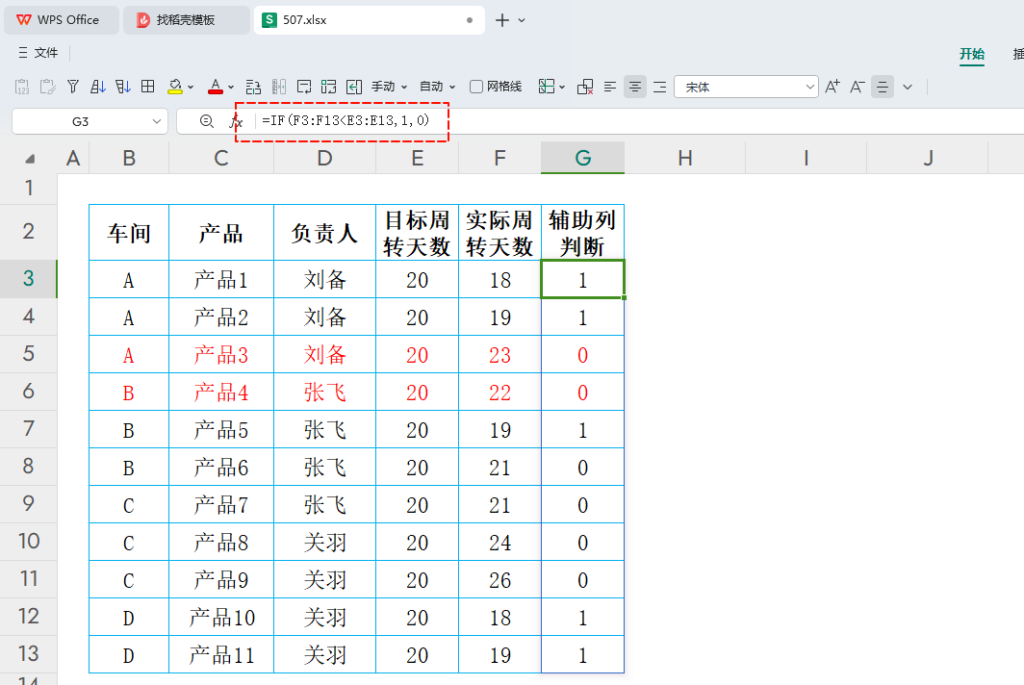Click the WPS Office logo tab
This screenshot has width=1024, height=685.
(61, 20)
